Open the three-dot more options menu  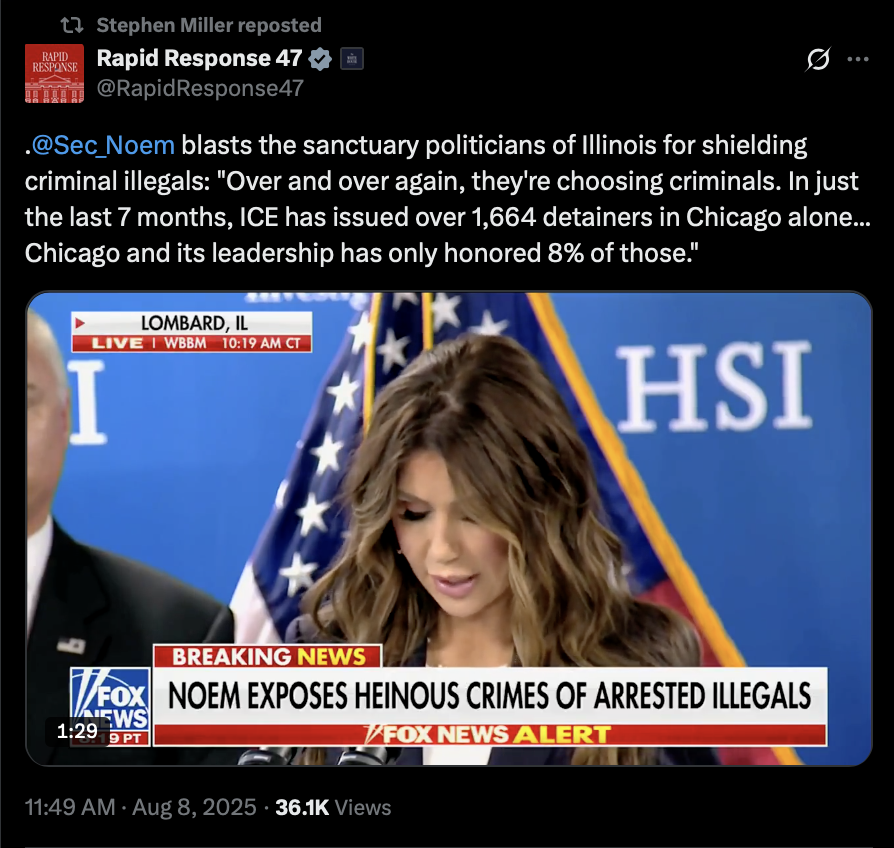(x=858, y=59)
